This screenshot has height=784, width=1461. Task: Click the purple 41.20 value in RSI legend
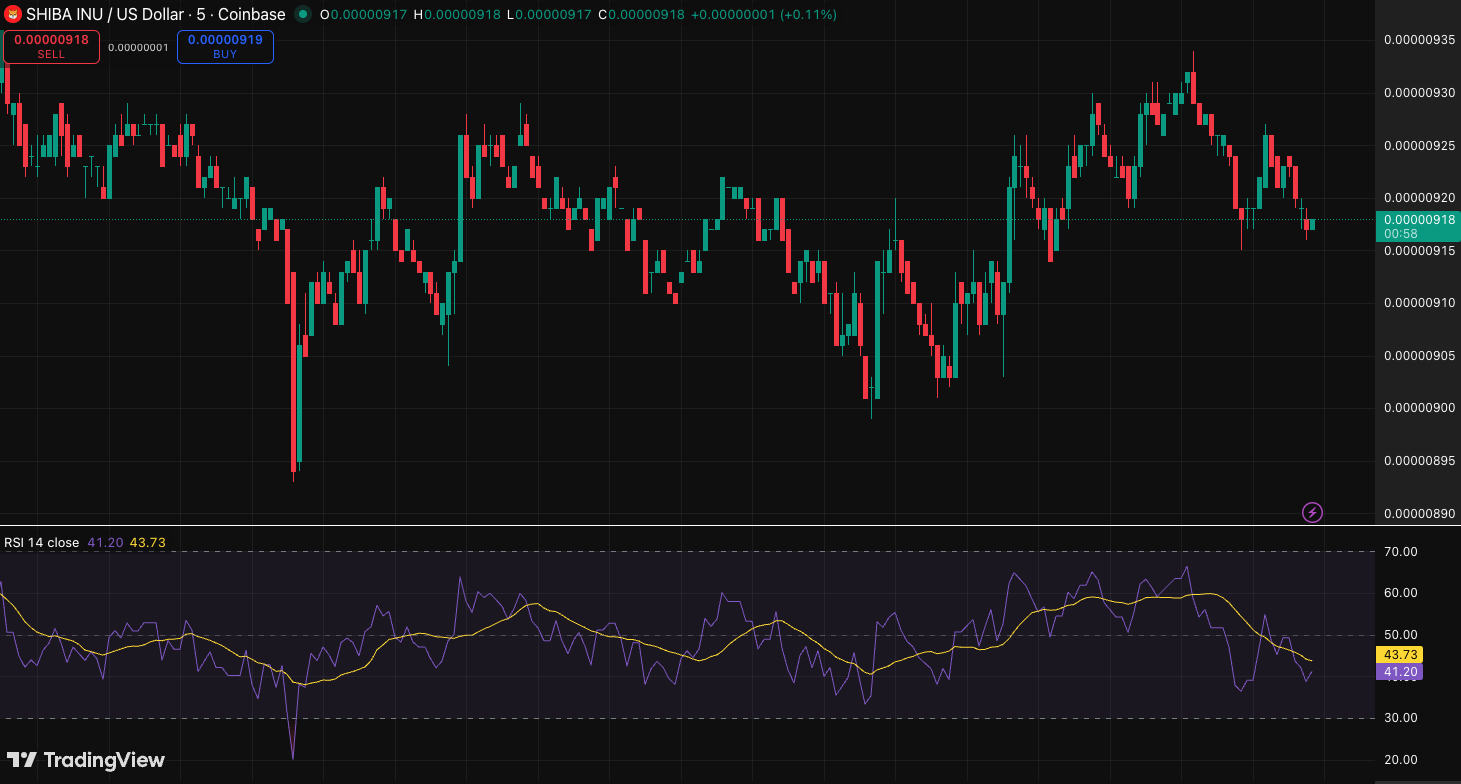pos(105,543)
